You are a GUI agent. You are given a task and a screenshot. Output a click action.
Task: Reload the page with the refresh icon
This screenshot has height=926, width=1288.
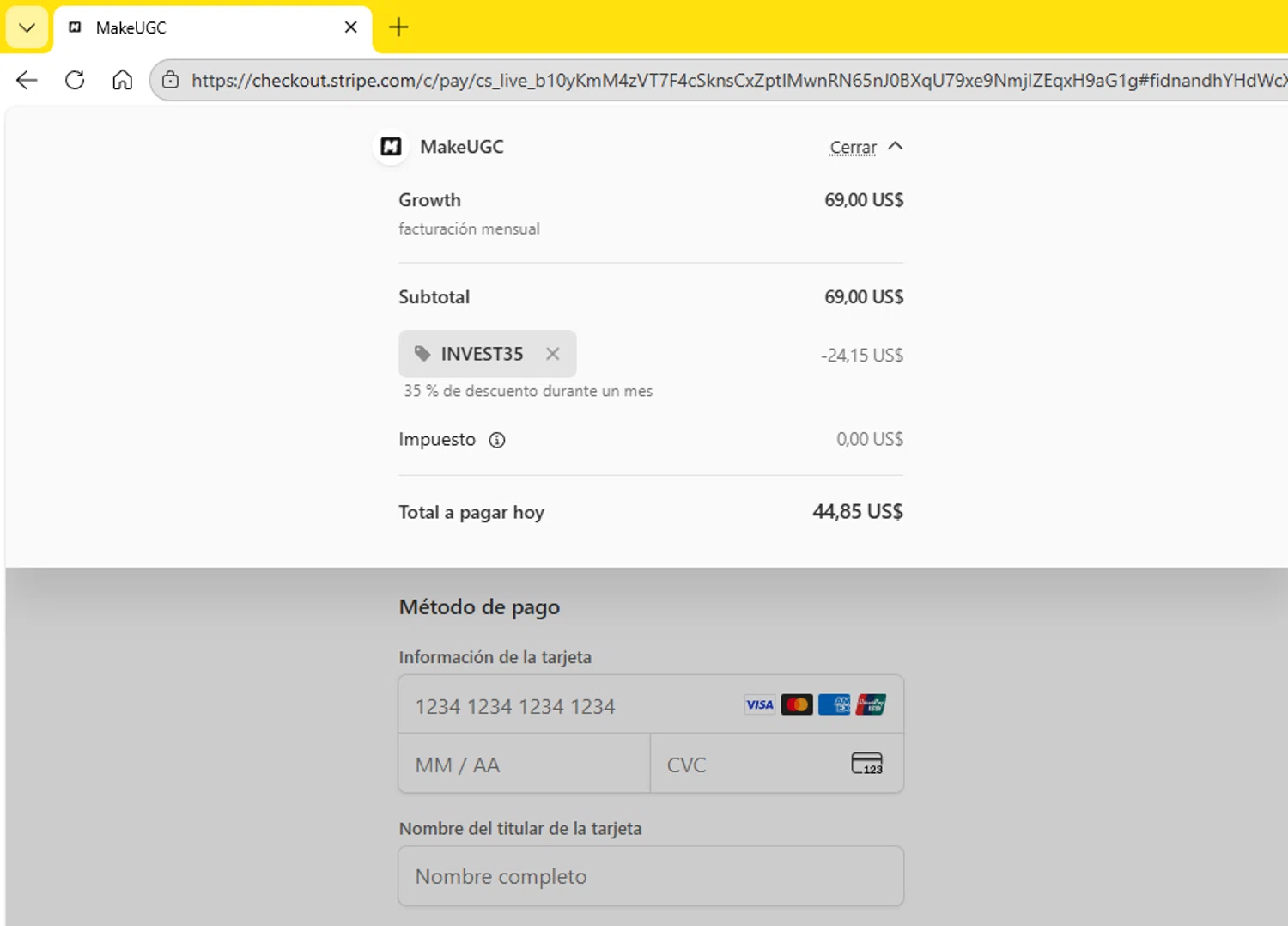pyautogui.click(x=75, y=80)
